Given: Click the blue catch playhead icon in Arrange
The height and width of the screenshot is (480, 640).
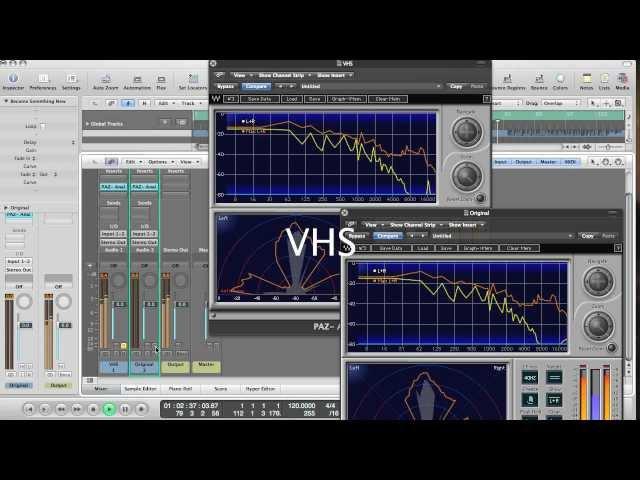Looking at the screenshot, I should click(x=128, y=103).
